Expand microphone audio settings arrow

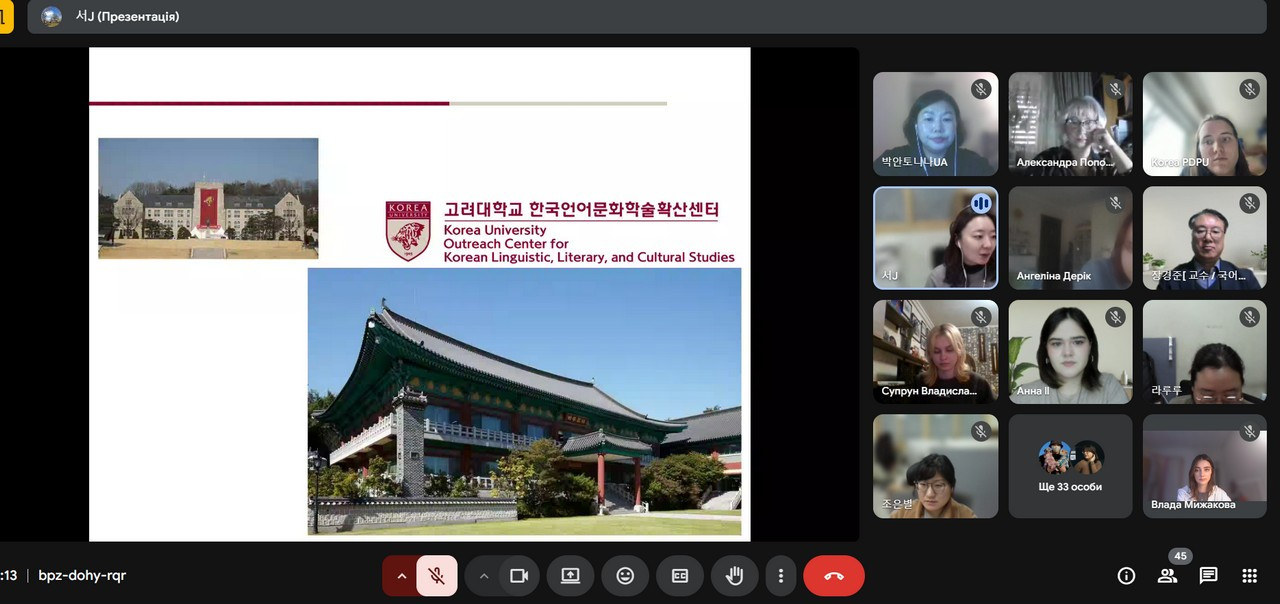402,576
